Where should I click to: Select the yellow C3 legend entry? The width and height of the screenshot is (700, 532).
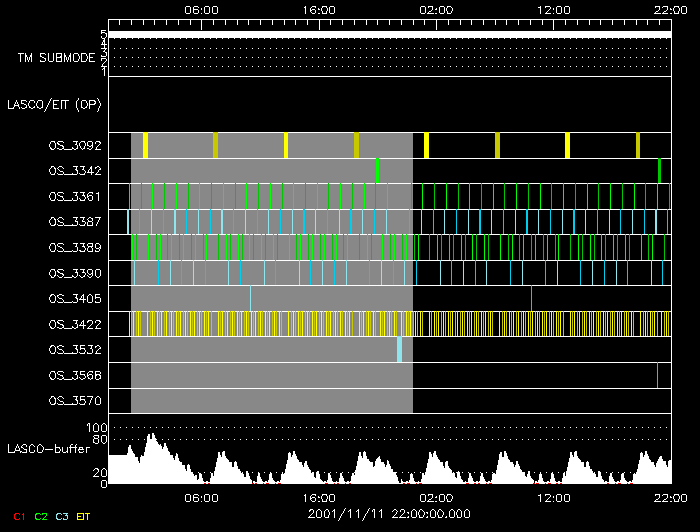pyautogui.click(x=63, y=516)
